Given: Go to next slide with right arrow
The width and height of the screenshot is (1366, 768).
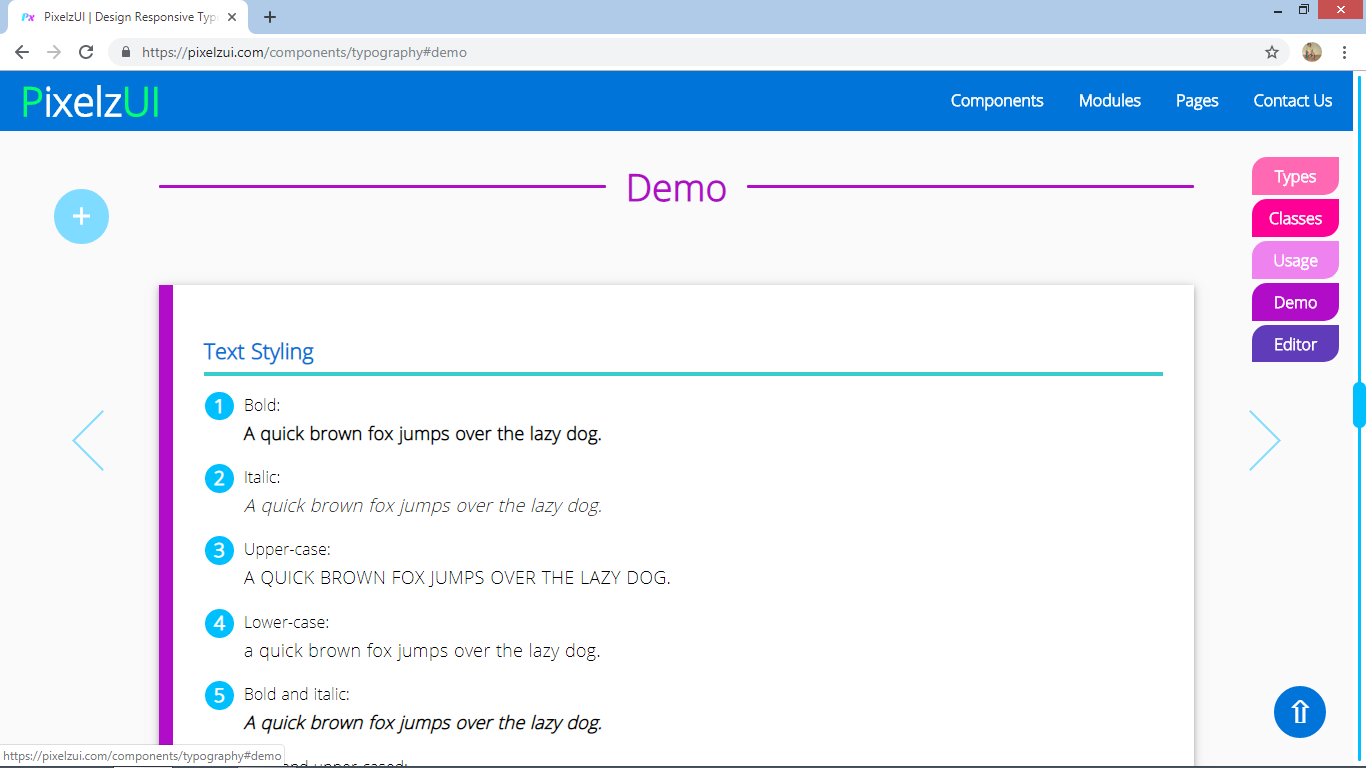Looking at the screenshot, I should [1264, 440].
